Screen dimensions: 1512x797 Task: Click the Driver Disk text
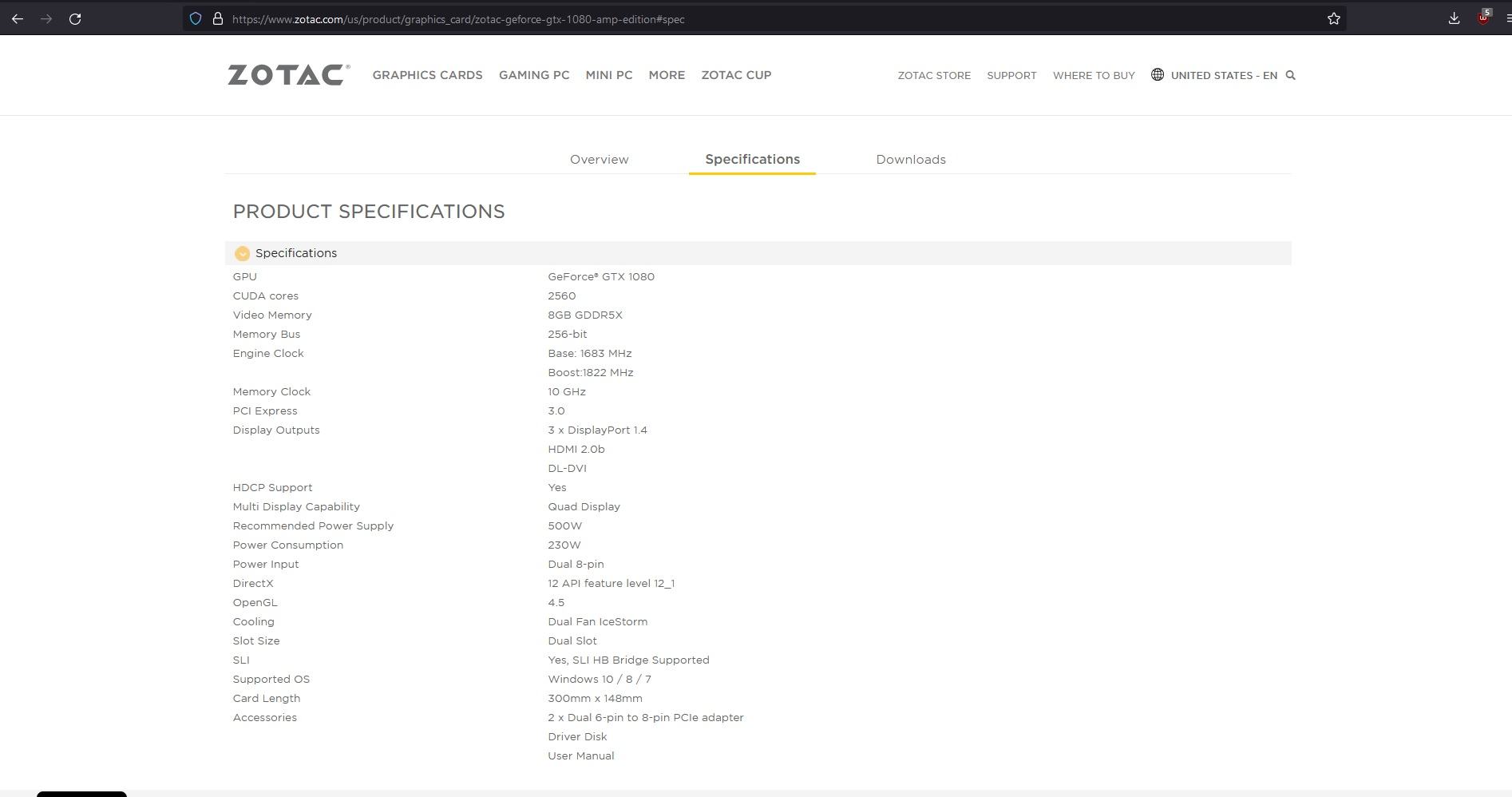(577, 736)
